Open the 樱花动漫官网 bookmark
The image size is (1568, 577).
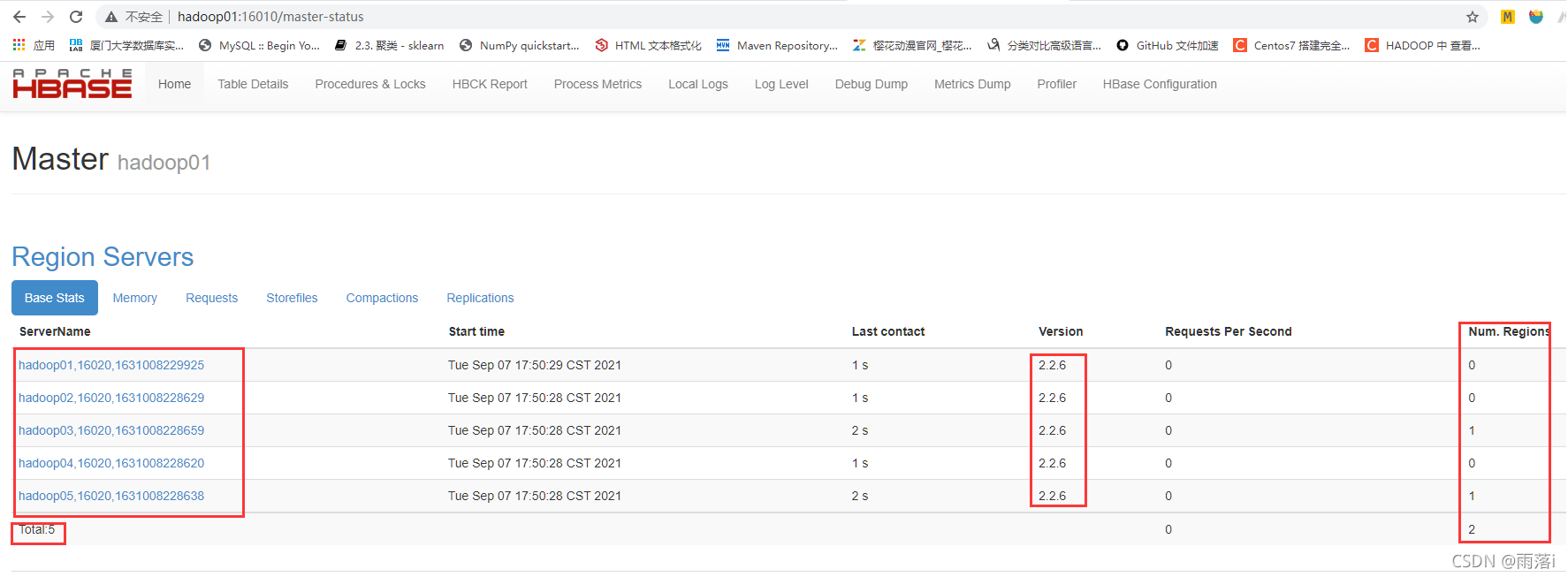click(912, 45)
